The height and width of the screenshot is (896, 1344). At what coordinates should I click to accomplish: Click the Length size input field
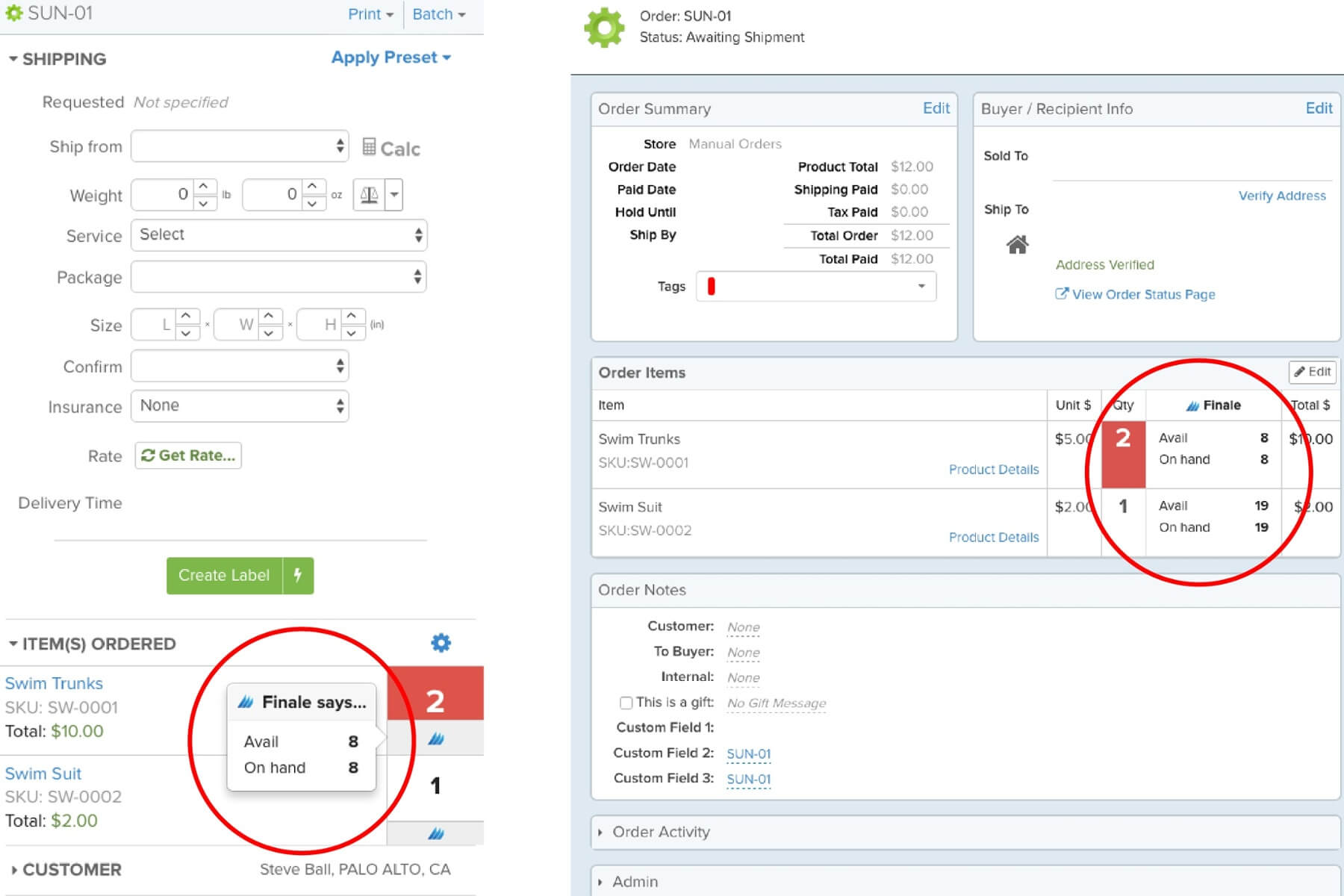(x=154, y=325)
